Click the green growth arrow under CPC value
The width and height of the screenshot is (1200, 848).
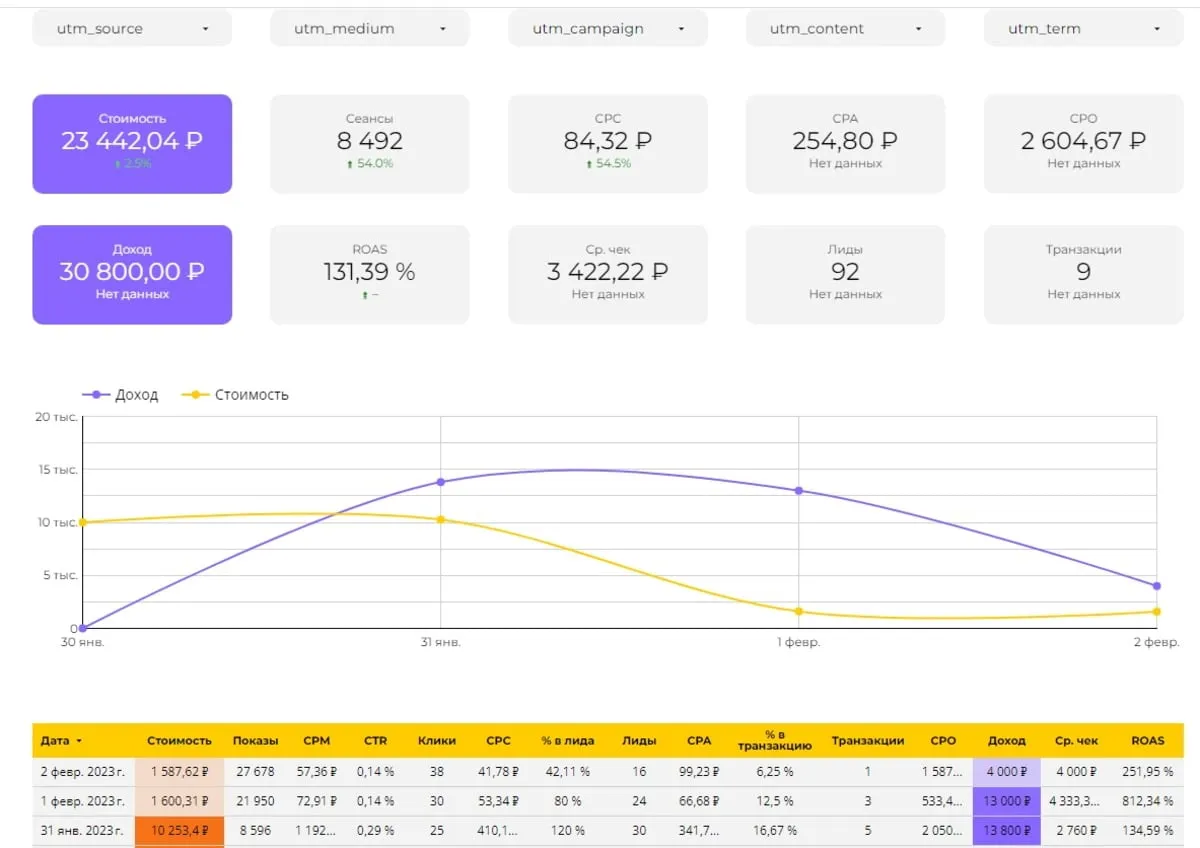(x=588, y=164)
